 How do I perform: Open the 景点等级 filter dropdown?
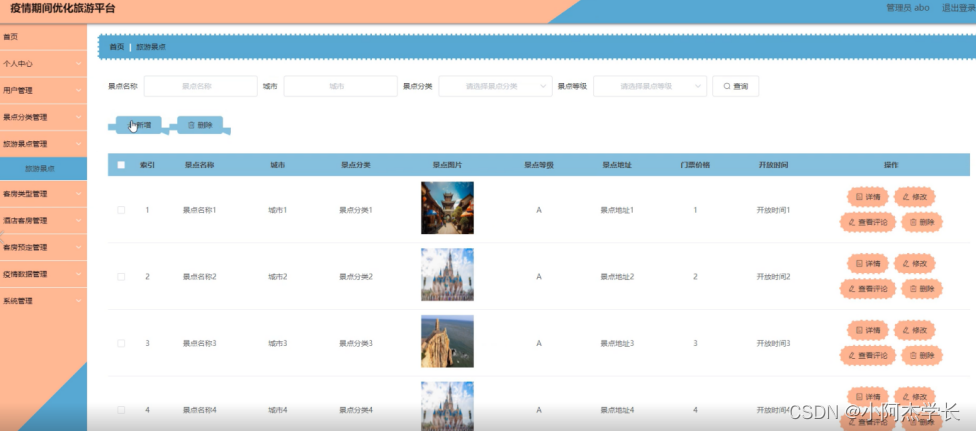coord(650,87)
